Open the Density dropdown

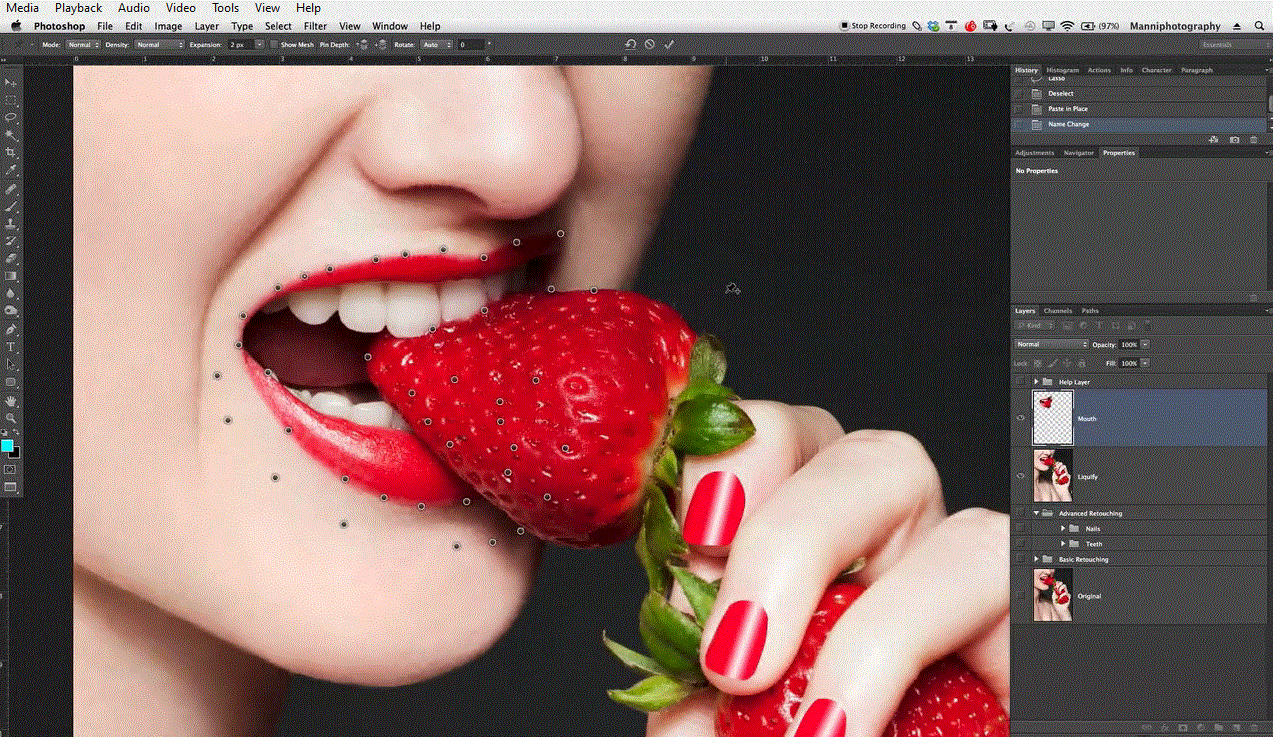[x=160, y=45]
